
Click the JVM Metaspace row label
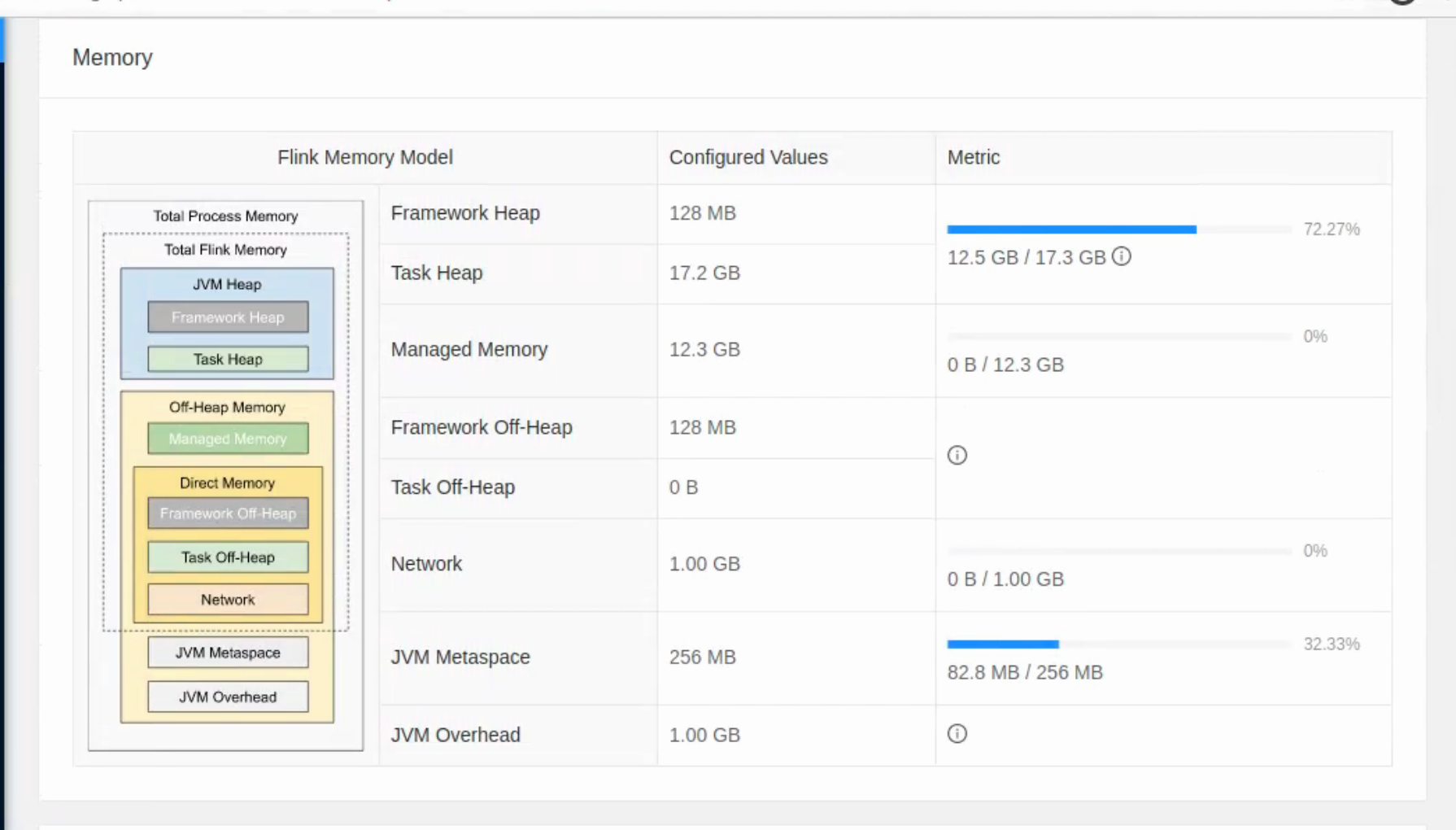click(460, 657)
